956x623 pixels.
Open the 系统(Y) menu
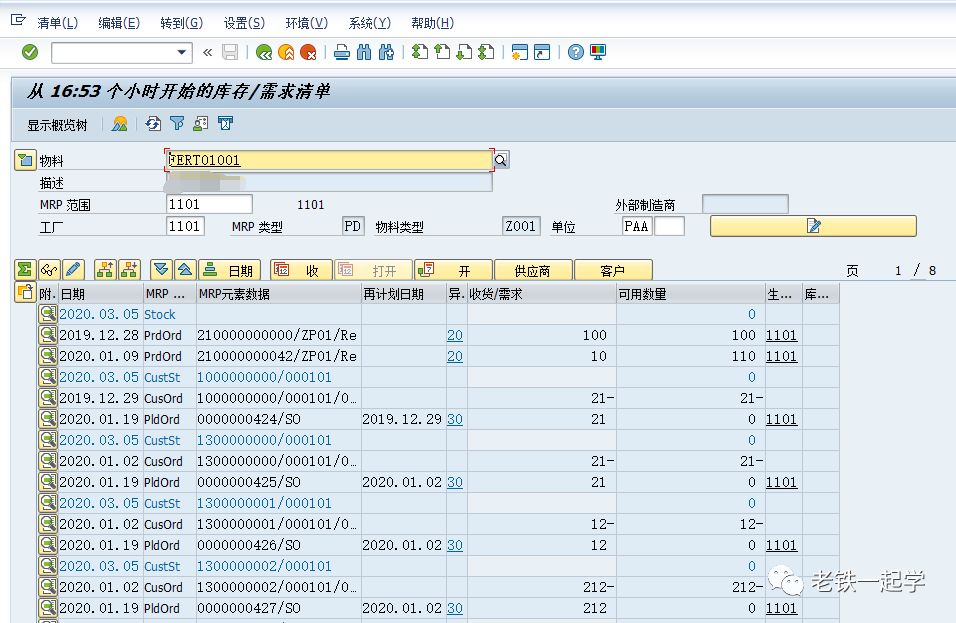(369, 23)
